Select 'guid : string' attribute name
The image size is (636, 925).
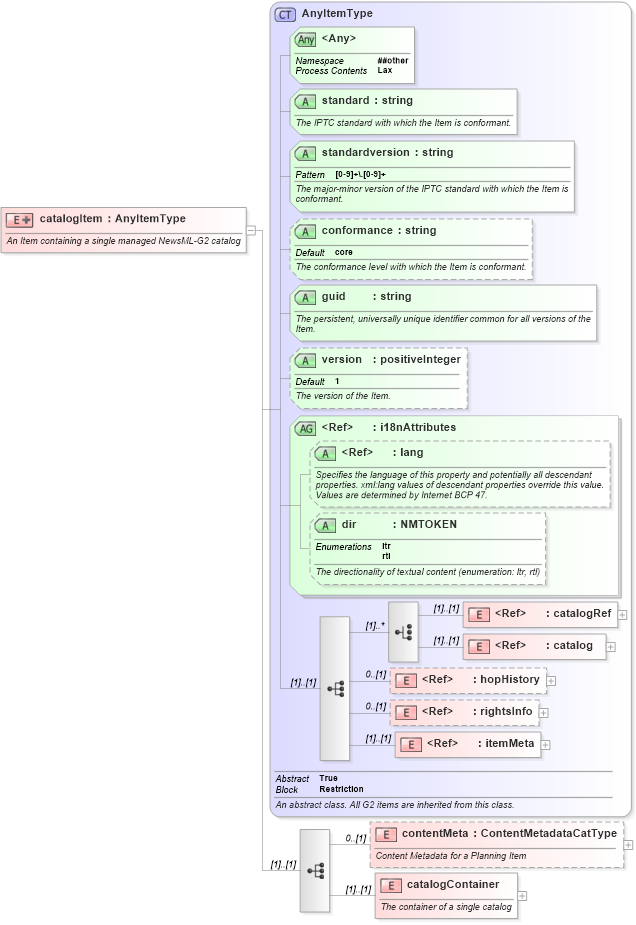pyautogui.click(x=366, y=297)
